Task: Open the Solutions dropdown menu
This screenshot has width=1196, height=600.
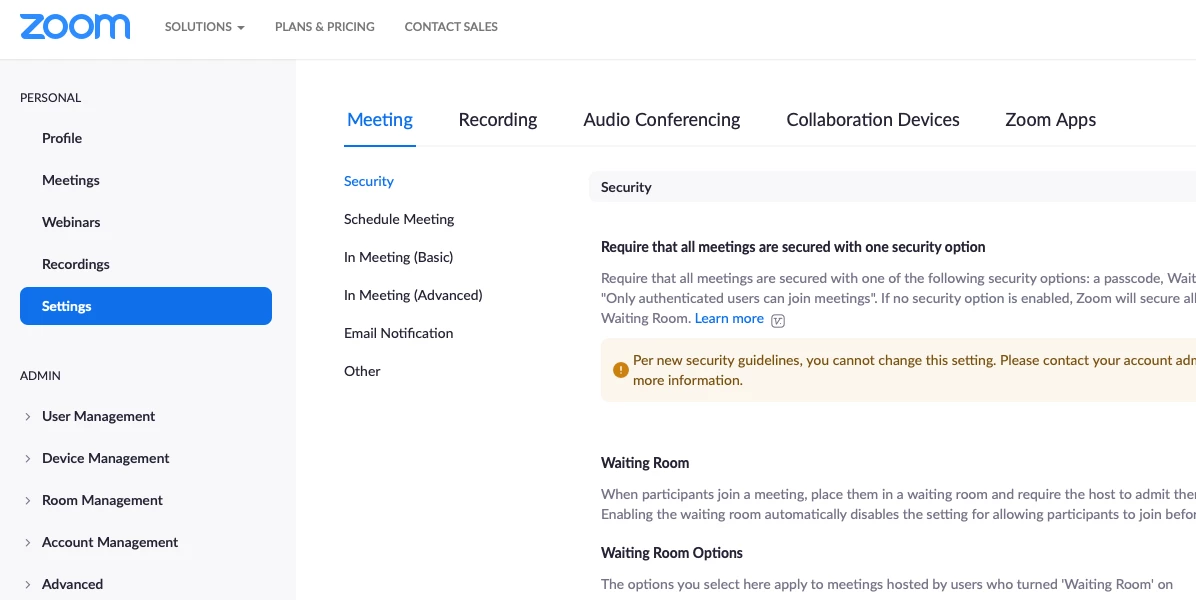Action: [204, 27]
